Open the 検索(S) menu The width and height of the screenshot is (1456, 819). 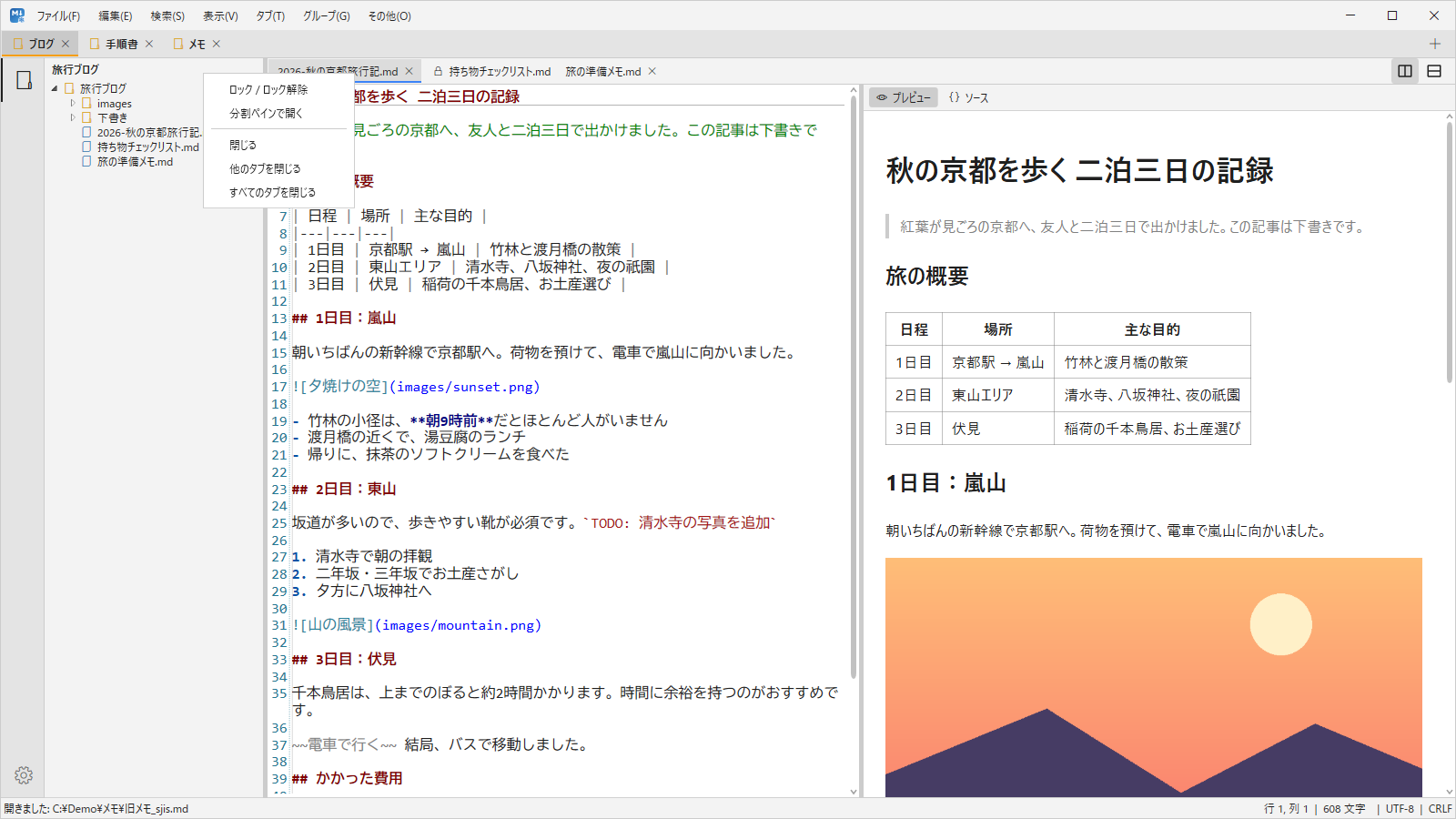click(167, 15)
